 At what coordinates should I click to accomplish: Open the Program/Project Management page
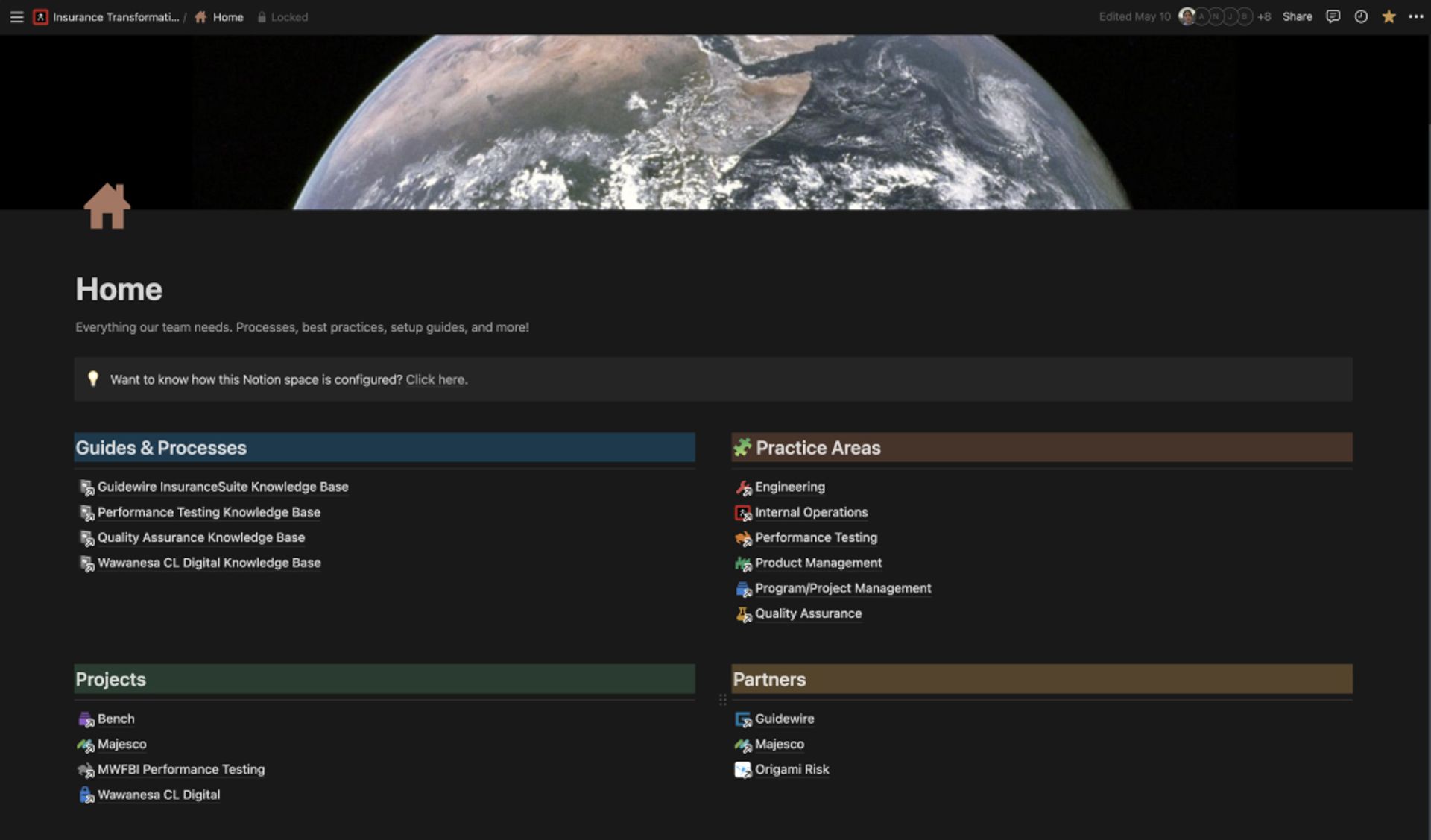[843, 588]
